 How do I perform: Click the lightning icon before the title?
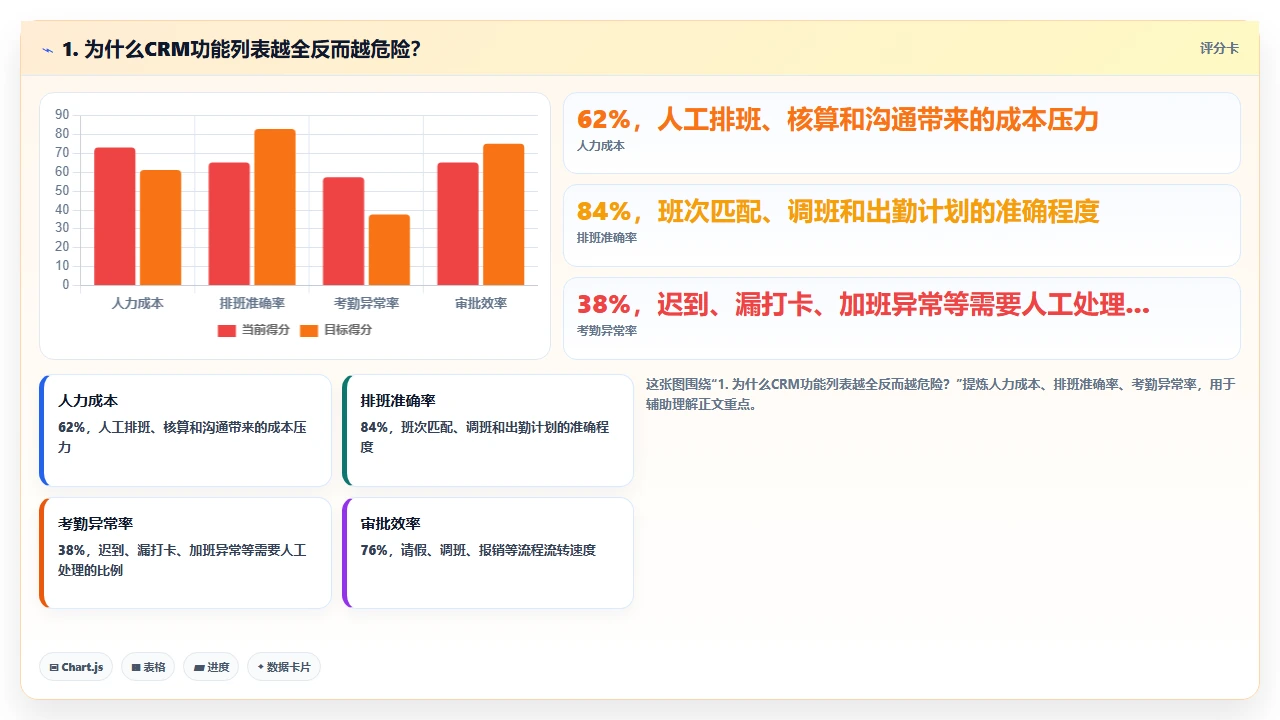tap(47, 49)
